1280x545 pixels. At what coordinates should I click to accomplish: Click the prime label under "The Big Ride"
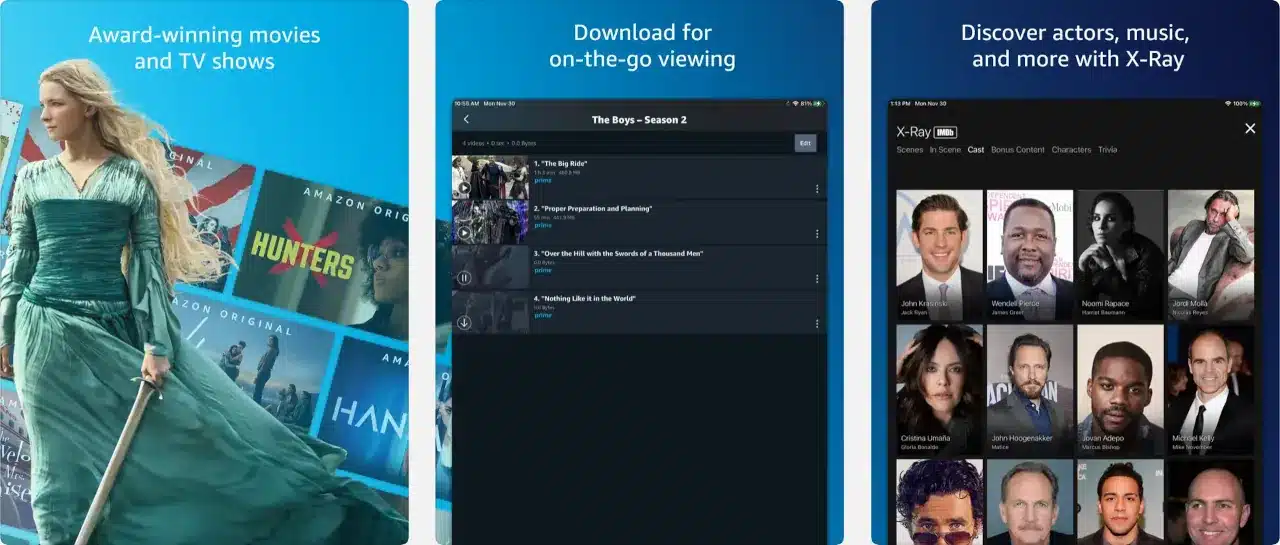tap(542, 180)
